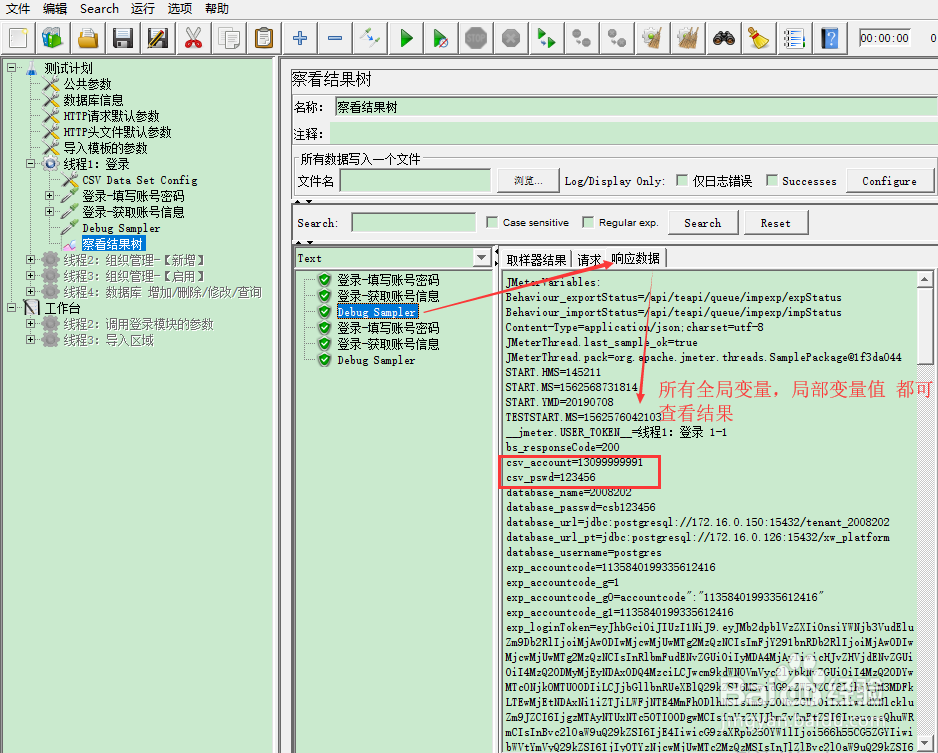This screenshot has width=938, height=753.
Task: Click the Copy toolbar icon
Action: coord(229,38)
